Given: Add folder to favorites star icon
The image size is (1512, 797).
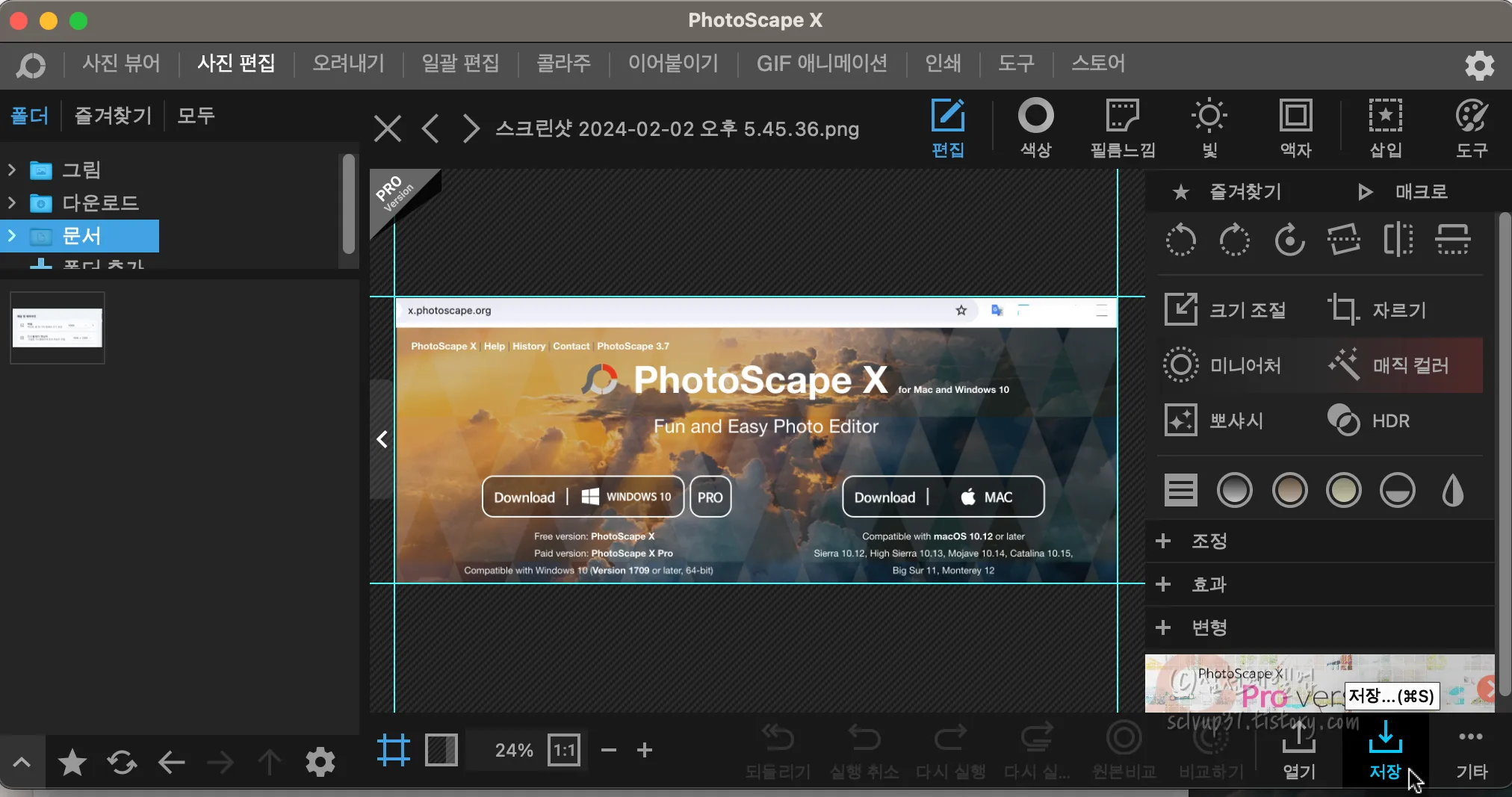Looking at the screenshot, I should tap(72, 762).
